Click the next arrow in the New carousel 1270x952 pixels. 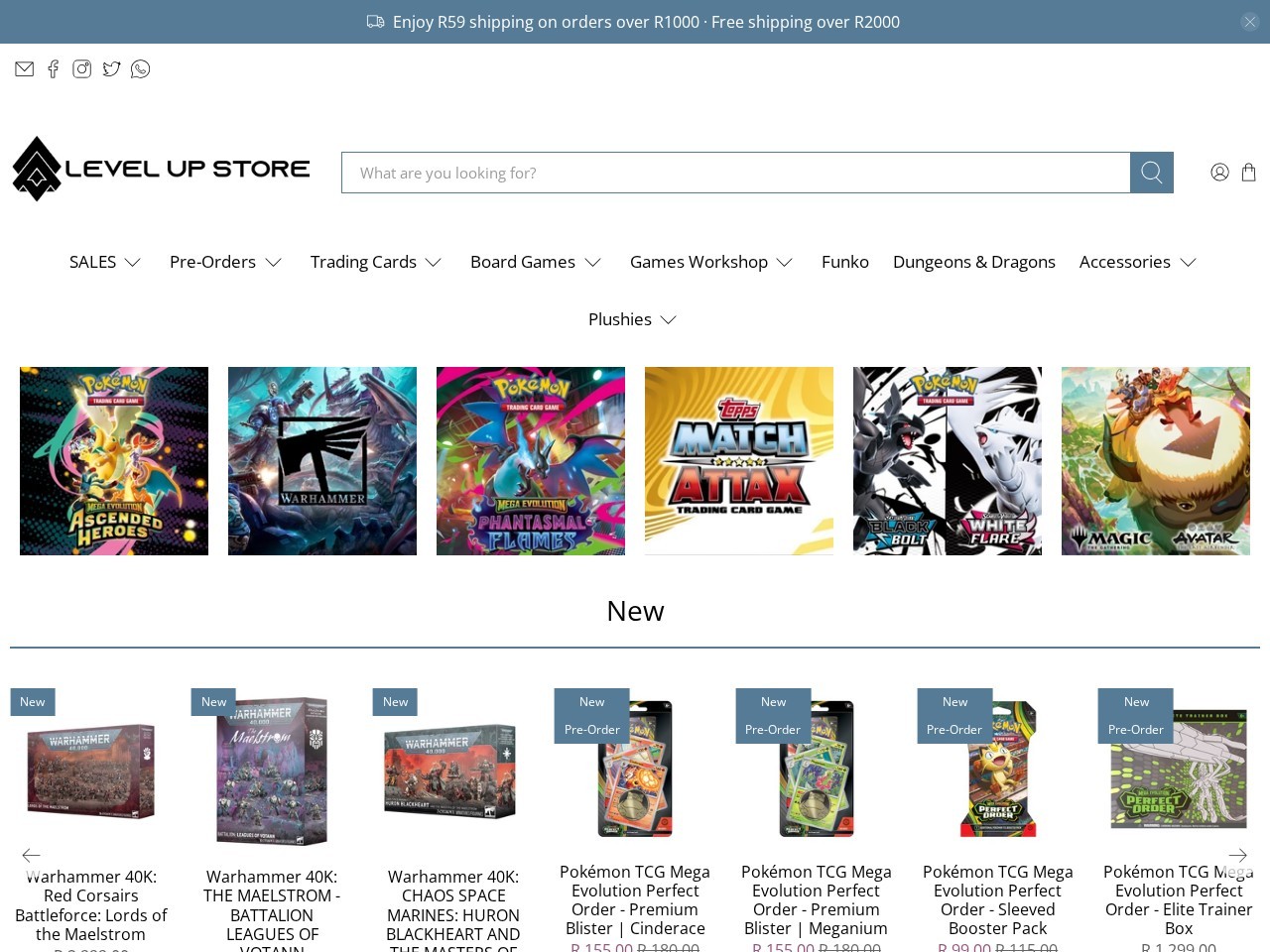tap(1237, 855)
